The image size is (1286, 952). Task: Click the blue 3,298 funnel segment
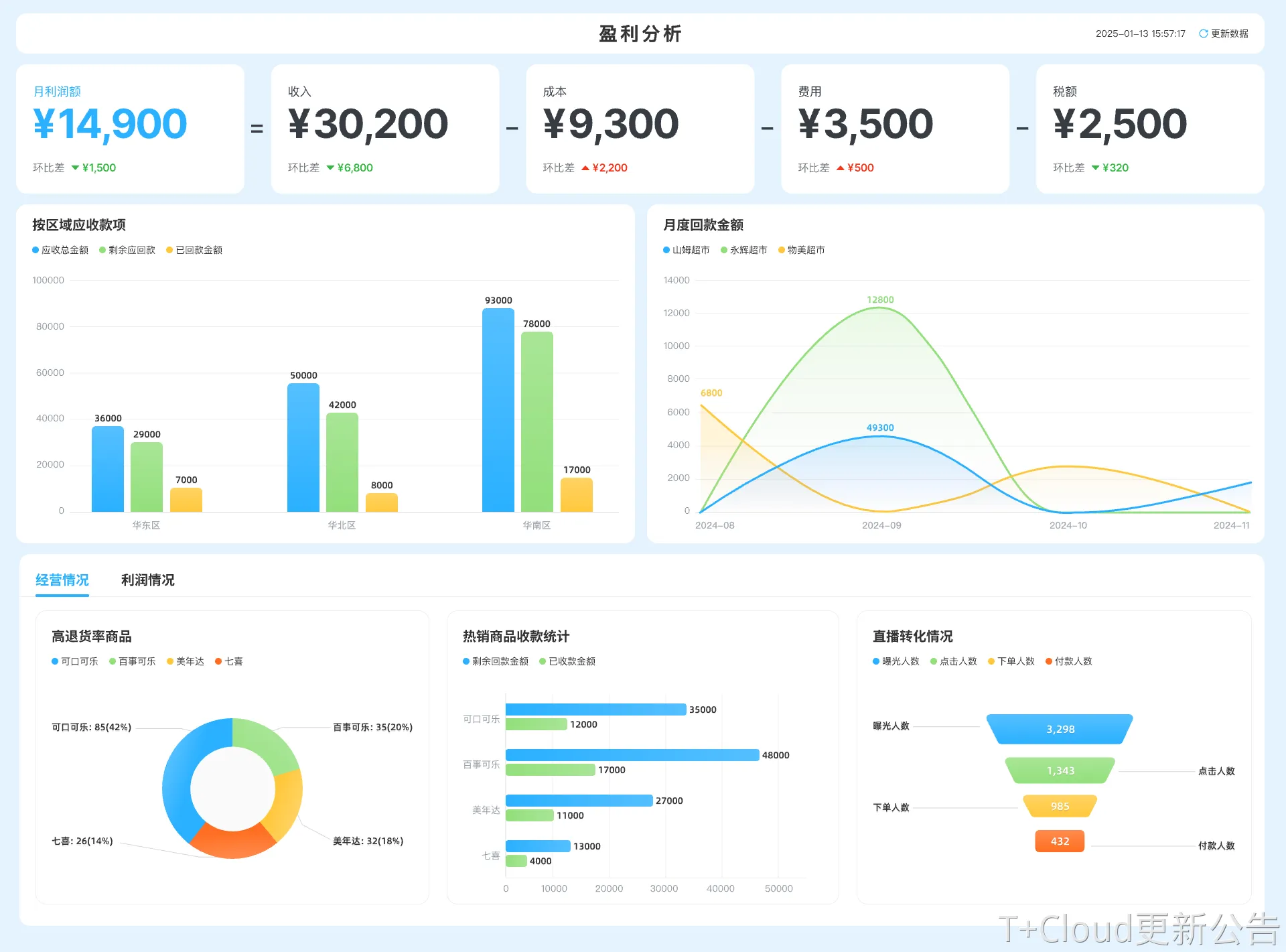pyautogui.click(x=1060, y=729)
